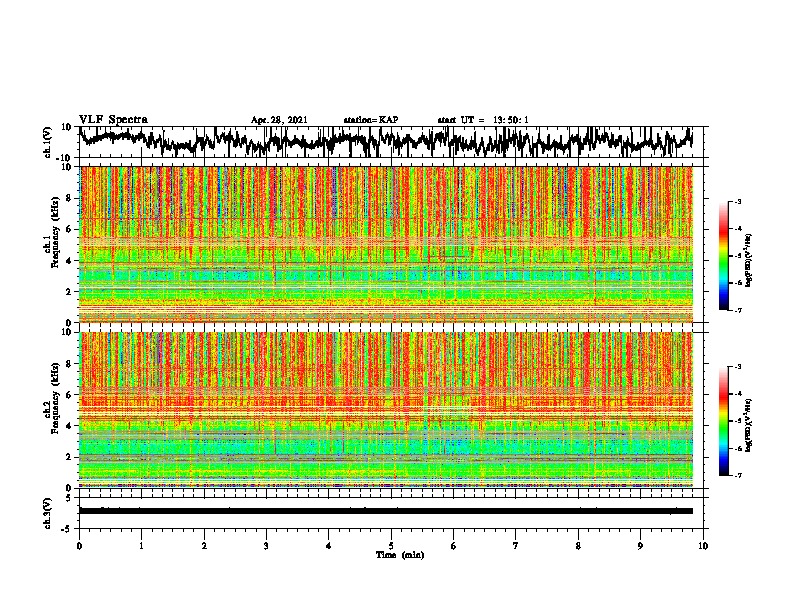The width and height of the screenshot is (792, 612).
Task: Click the 'start UT = 13:50: 1' text
Action: click(x=483, y=120)
